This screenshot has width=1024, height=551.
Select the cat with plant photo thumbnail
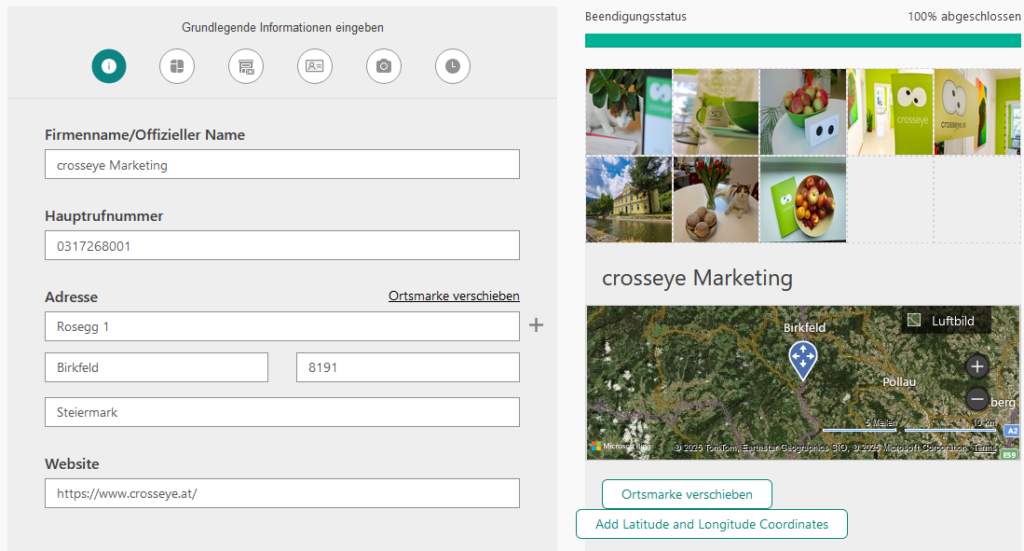click(629, 112)
